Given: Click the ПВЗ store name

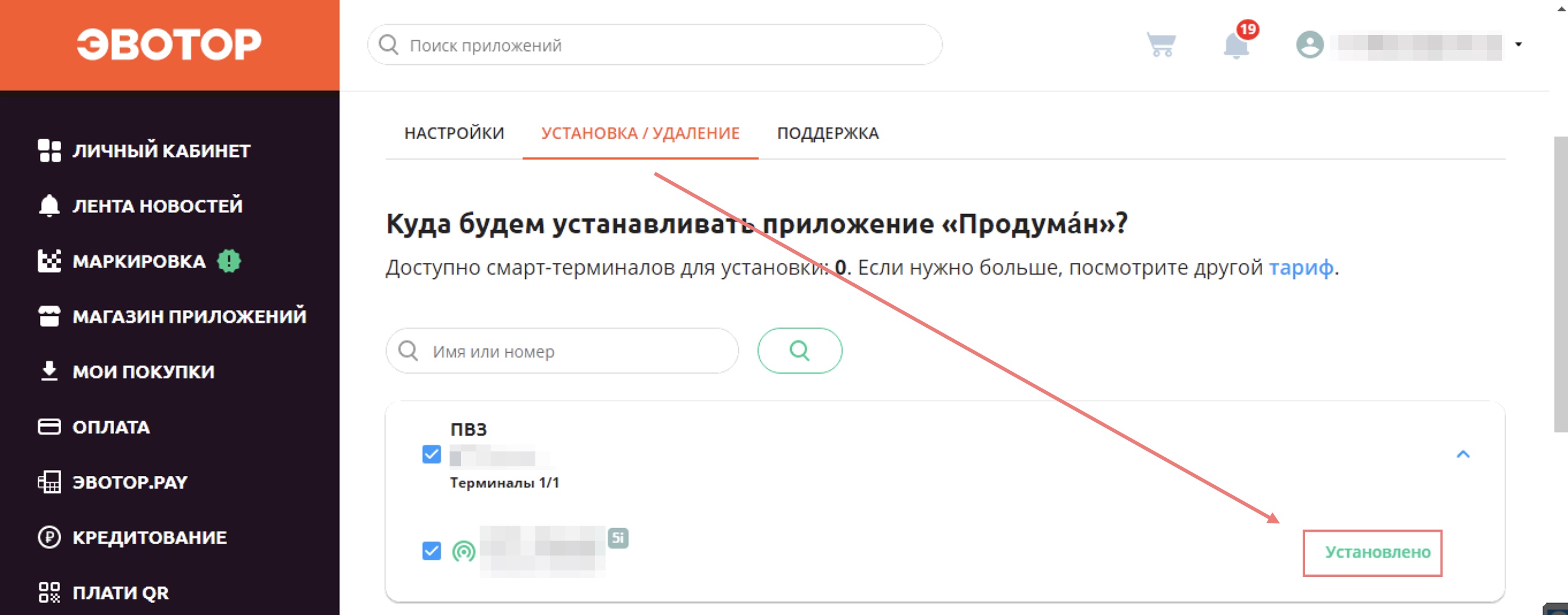Looking at the screenshot, I should (x=469, y=430).
